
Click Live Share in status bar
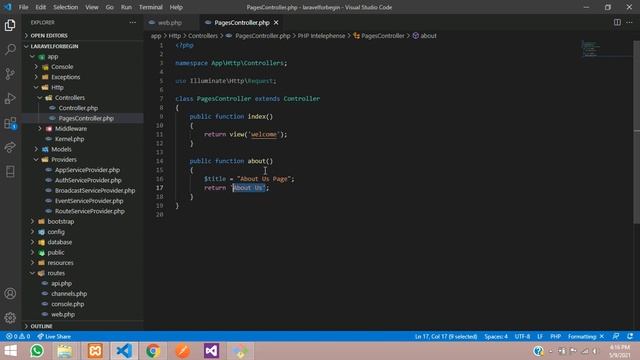[x=54, y=336]
